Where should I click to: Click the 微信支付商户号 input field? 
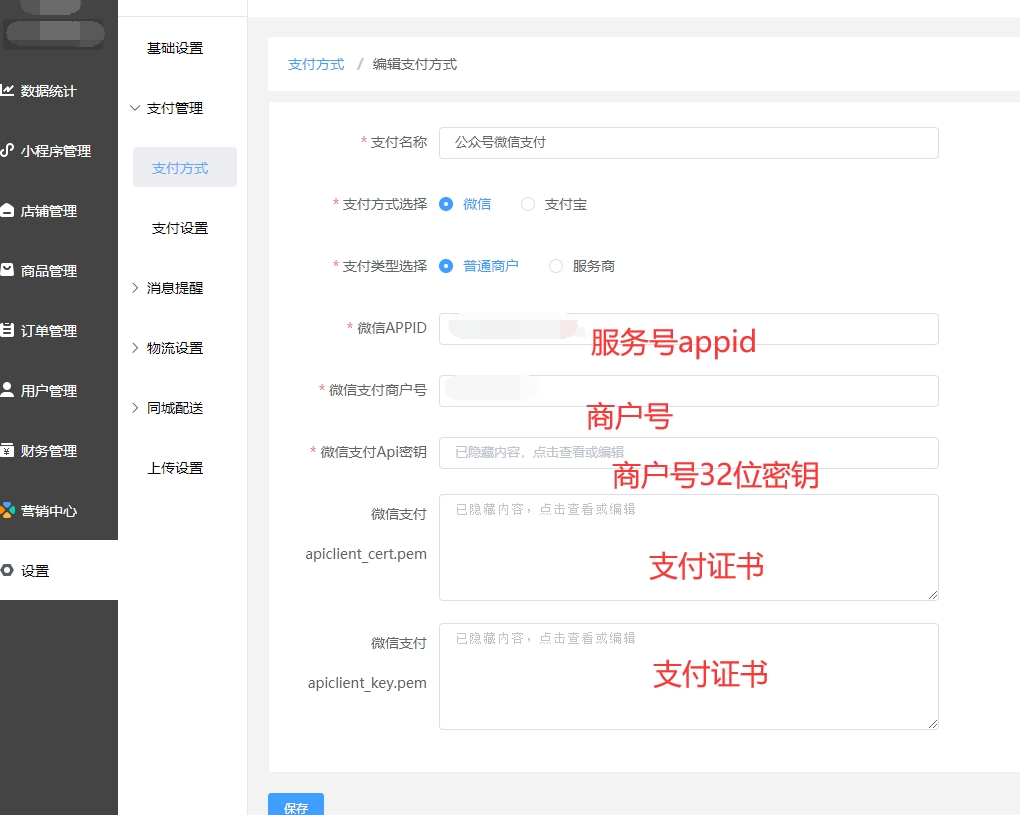pyautogui.click(x=689, y=391)
